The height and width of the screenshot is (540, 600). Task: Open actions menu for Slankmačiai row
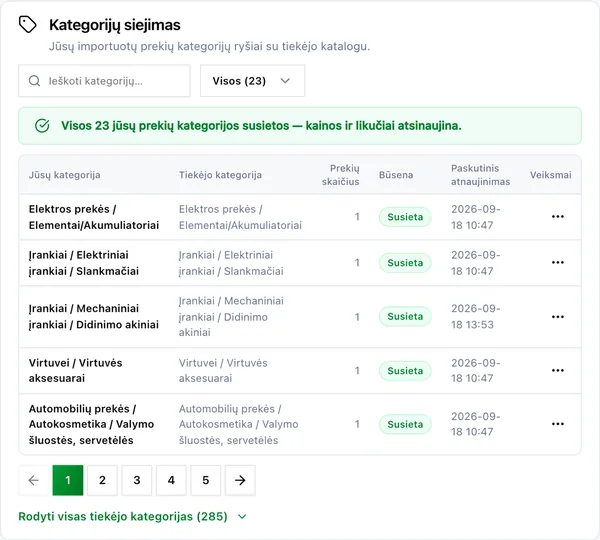[558, 263]
